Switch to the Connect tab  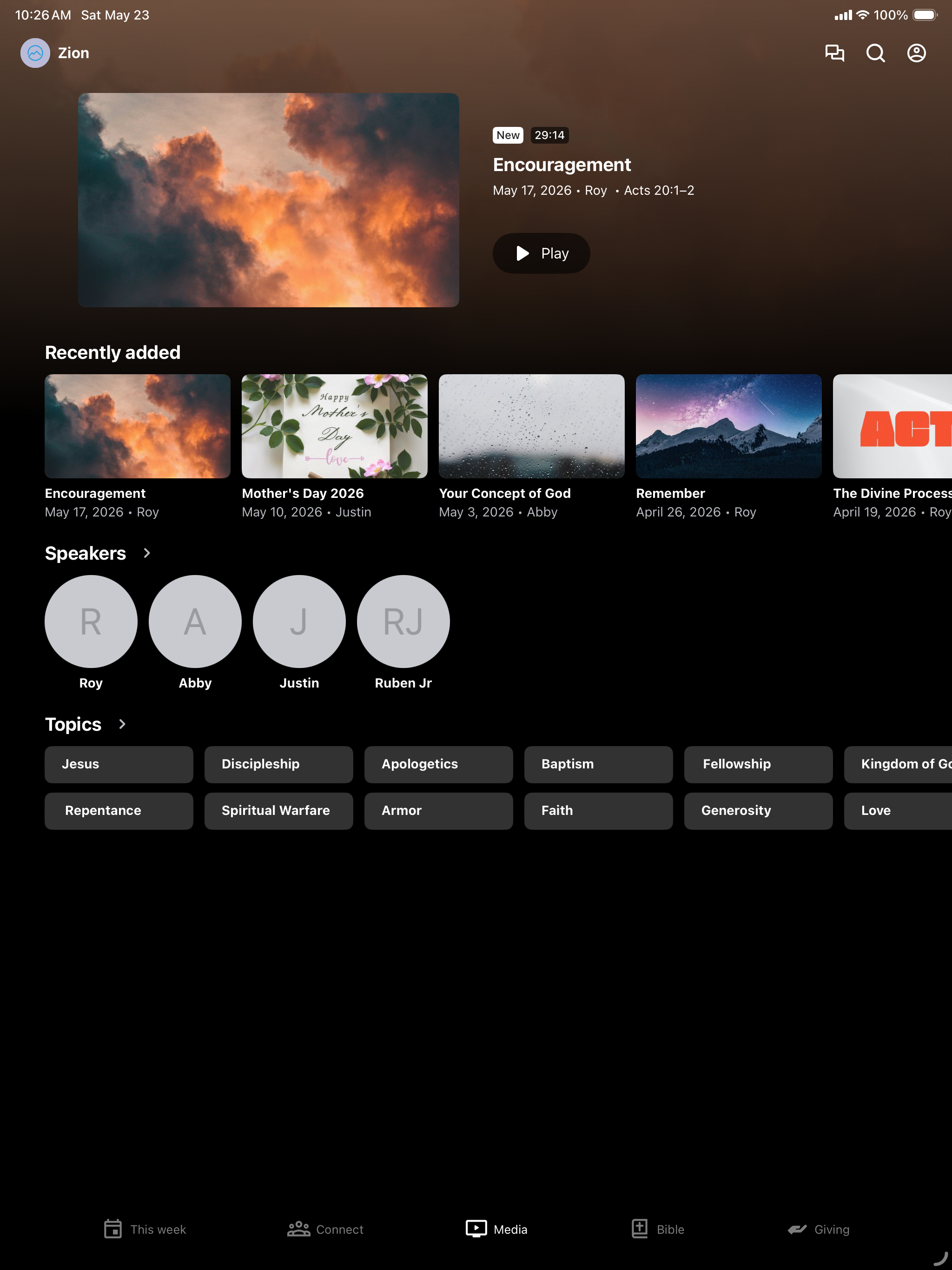pyautogui.click(x=325, y=1229)
